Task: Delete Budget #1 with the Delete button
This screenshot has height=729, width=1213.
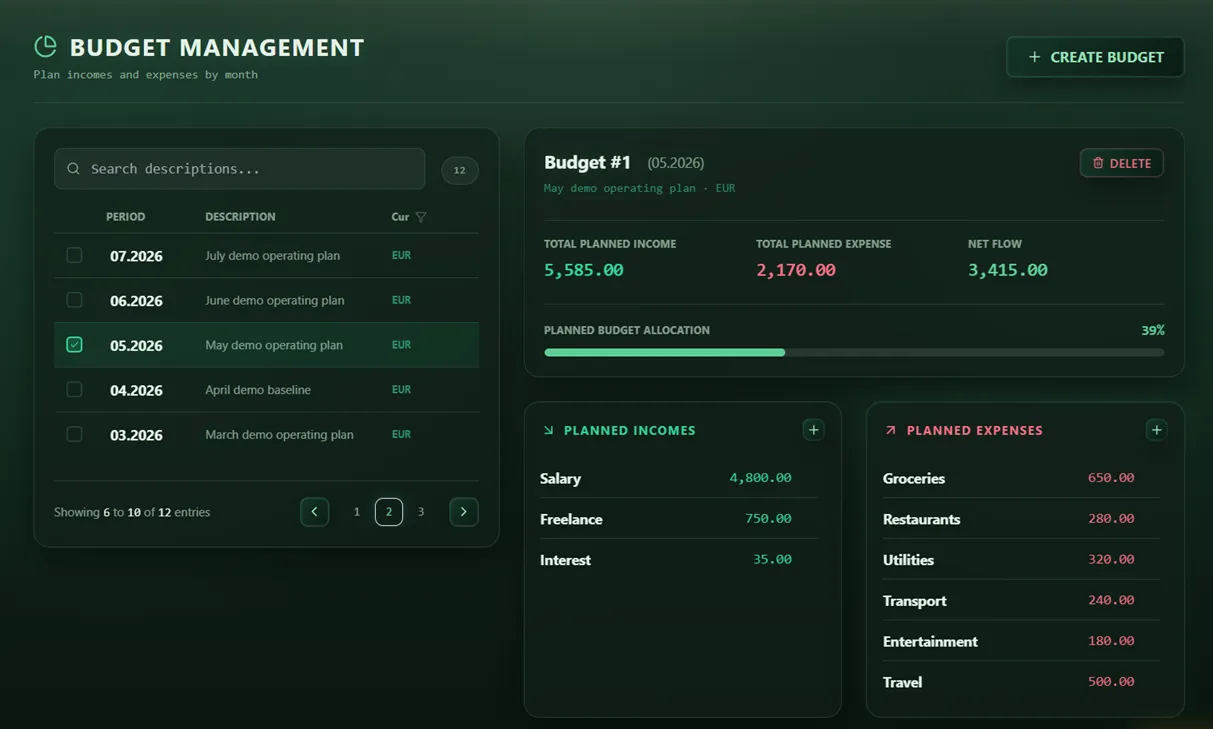Action: click(1121, 163)
